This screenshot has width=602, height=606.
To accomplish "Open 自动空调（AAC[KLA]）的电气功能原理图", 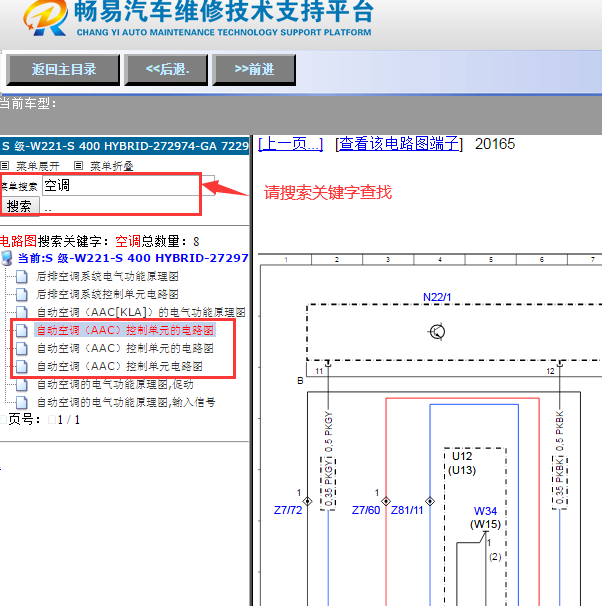I will pos(141,312).
